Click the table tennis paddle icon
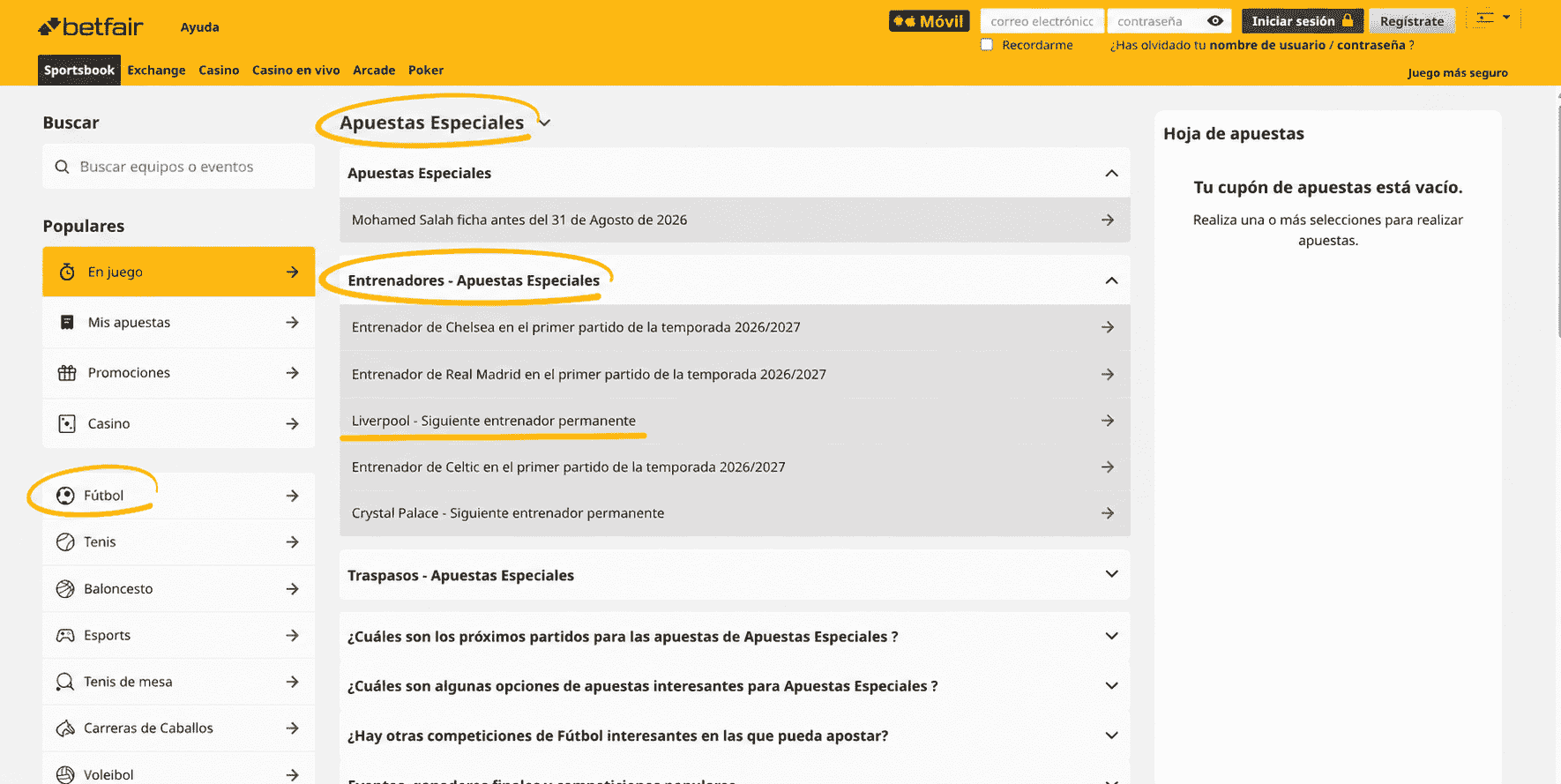 (x=65, y=682)
